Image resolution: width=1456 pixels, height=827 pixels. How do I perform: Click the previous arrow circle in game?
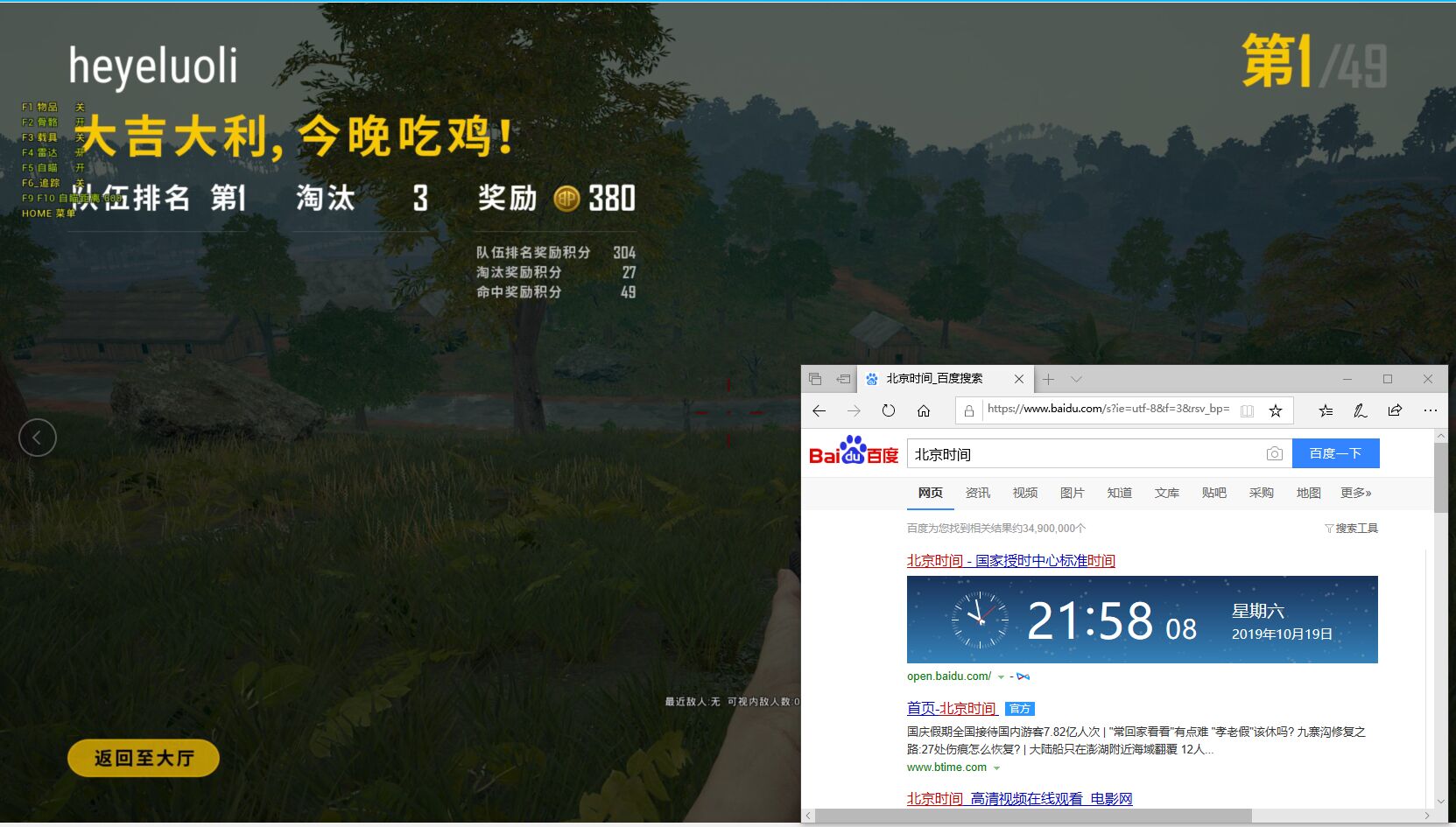point(38,438)
